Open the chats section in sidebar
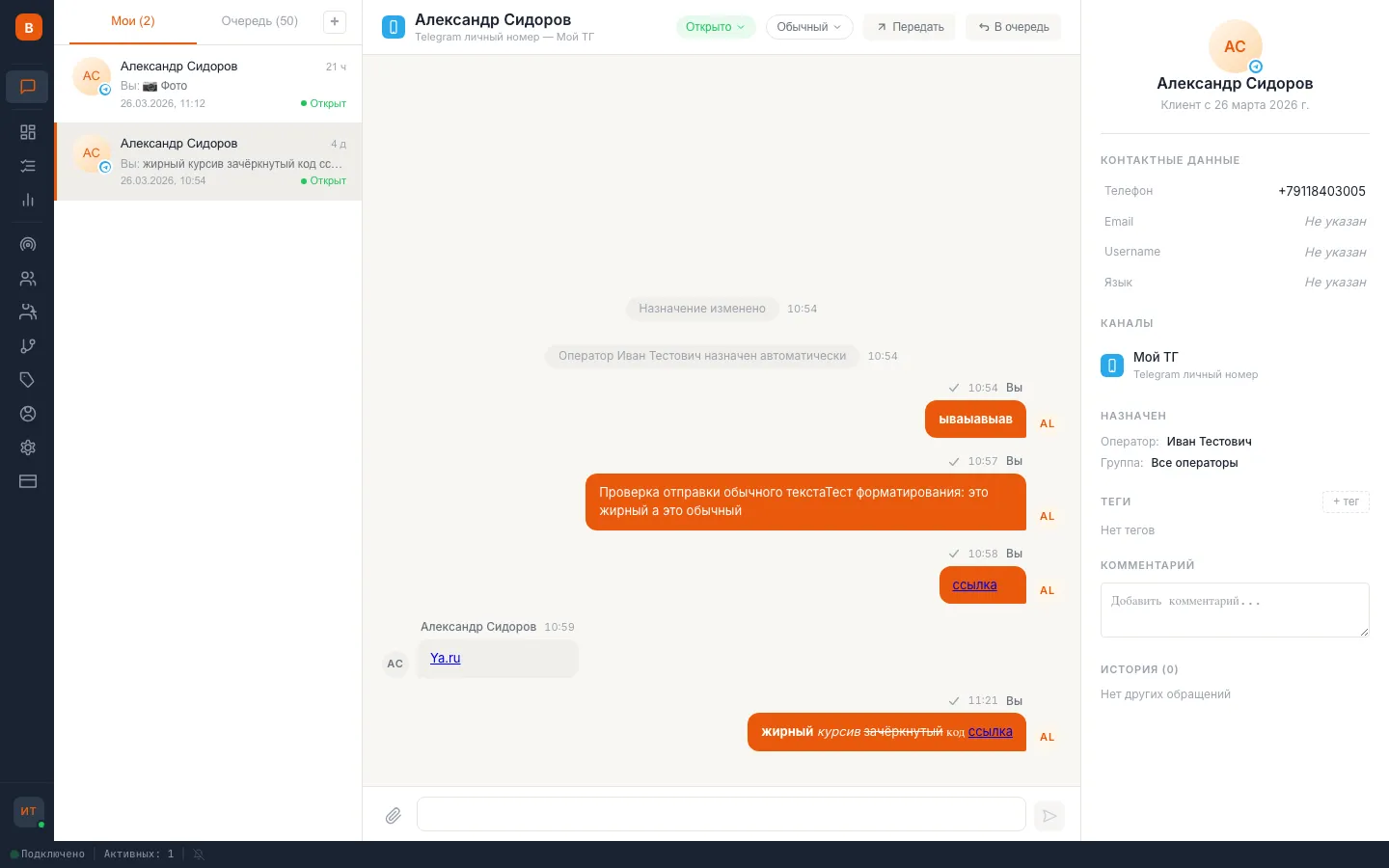This screenshot has height=868, width=1389. pos(28,87)
